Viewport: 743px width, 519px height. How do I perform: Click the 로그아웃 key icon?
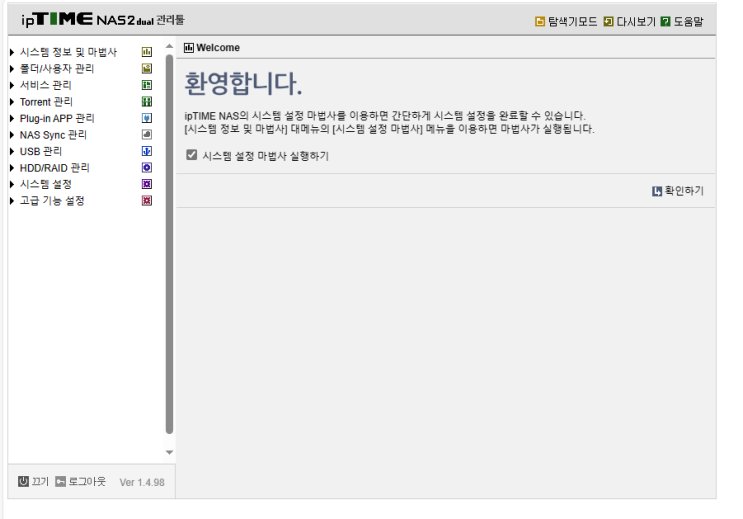point(60,482)
